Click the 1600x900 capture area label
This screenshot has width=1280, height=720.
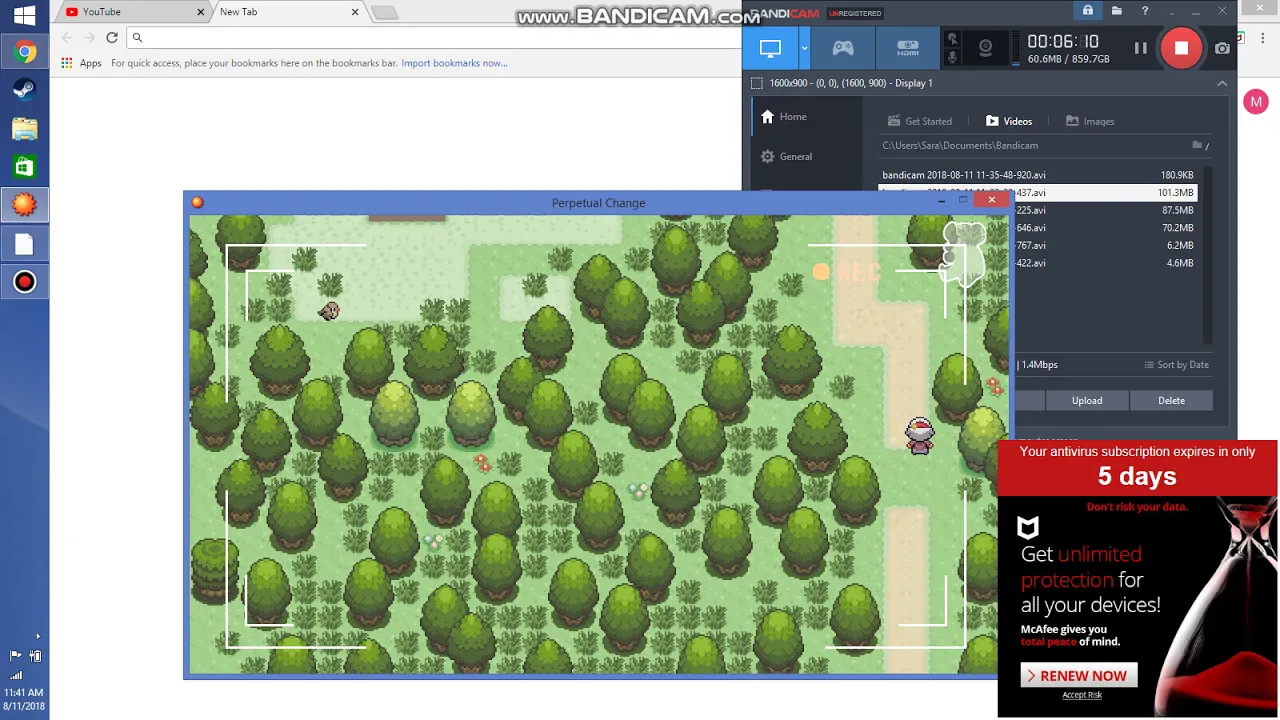coord(851,83)
